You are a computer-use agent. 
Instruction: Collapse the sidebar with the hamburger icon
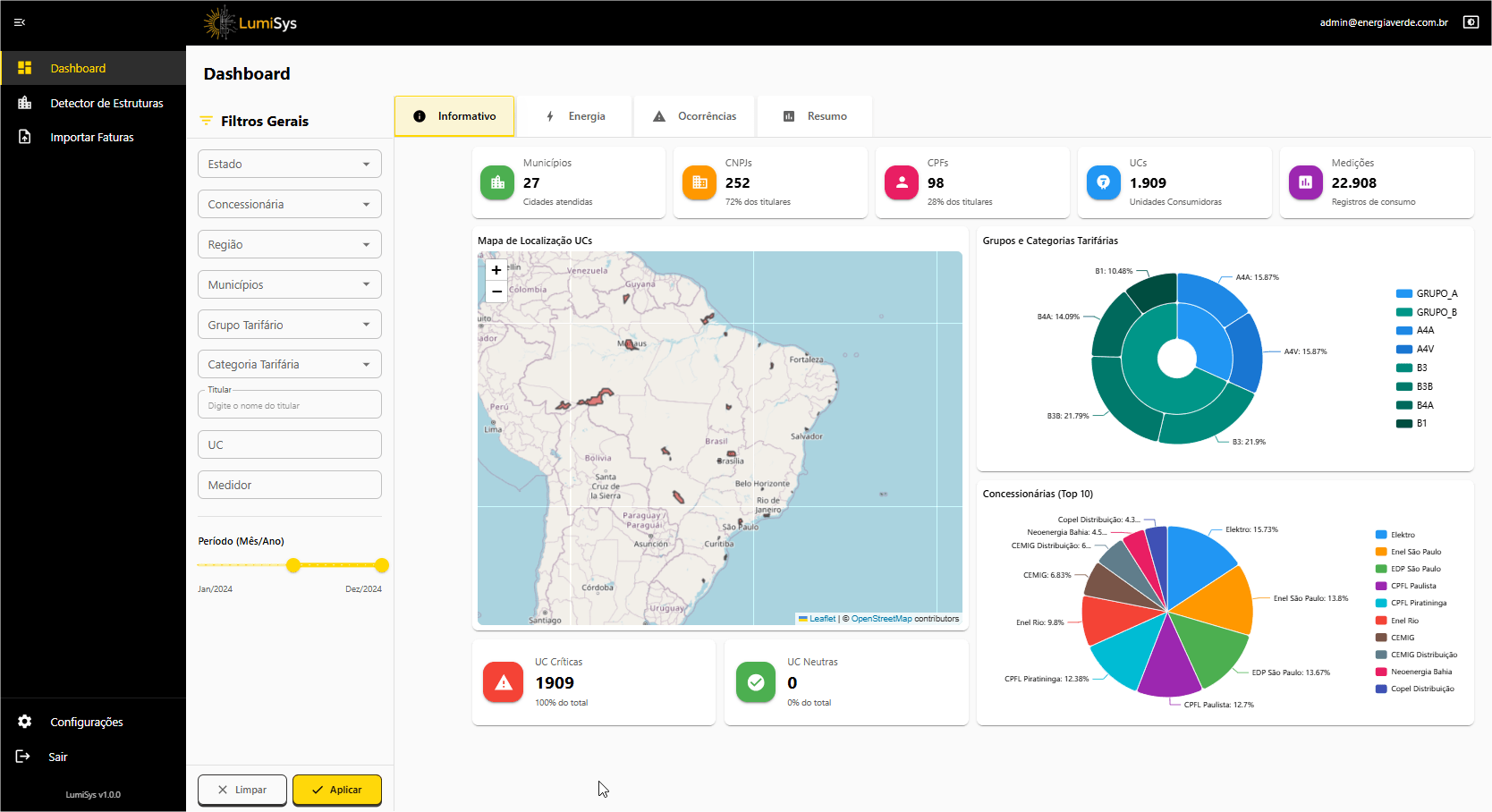point(20,22)
